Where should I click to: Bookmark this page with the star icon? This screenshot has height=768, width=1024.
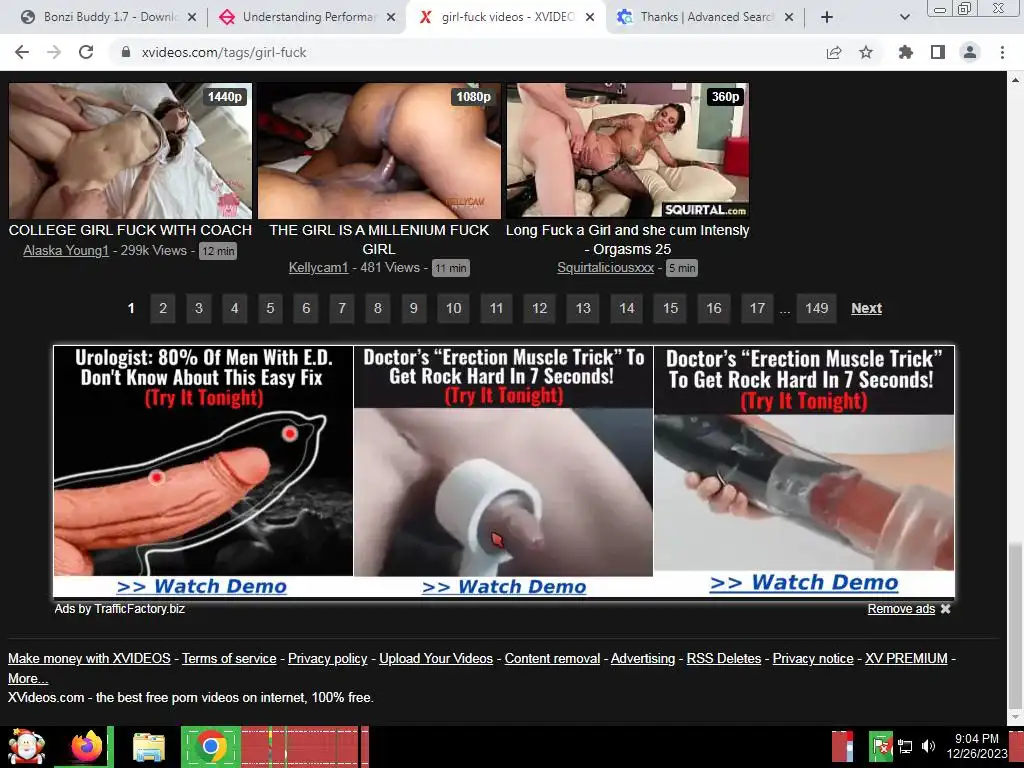coord(866,52)
